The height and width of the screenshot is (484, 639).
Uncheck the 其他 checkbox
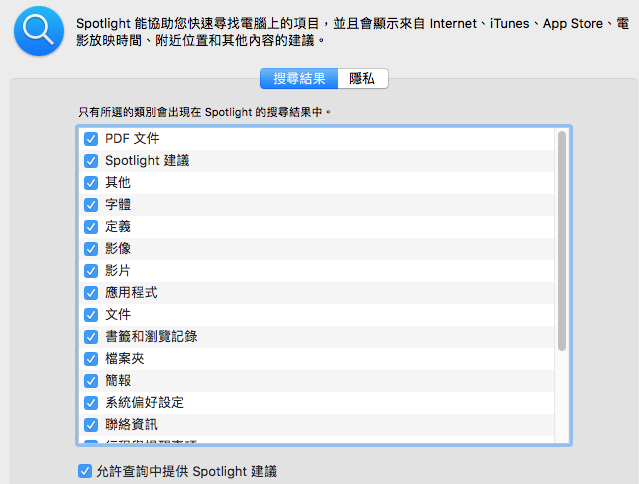tap(91, 183)
